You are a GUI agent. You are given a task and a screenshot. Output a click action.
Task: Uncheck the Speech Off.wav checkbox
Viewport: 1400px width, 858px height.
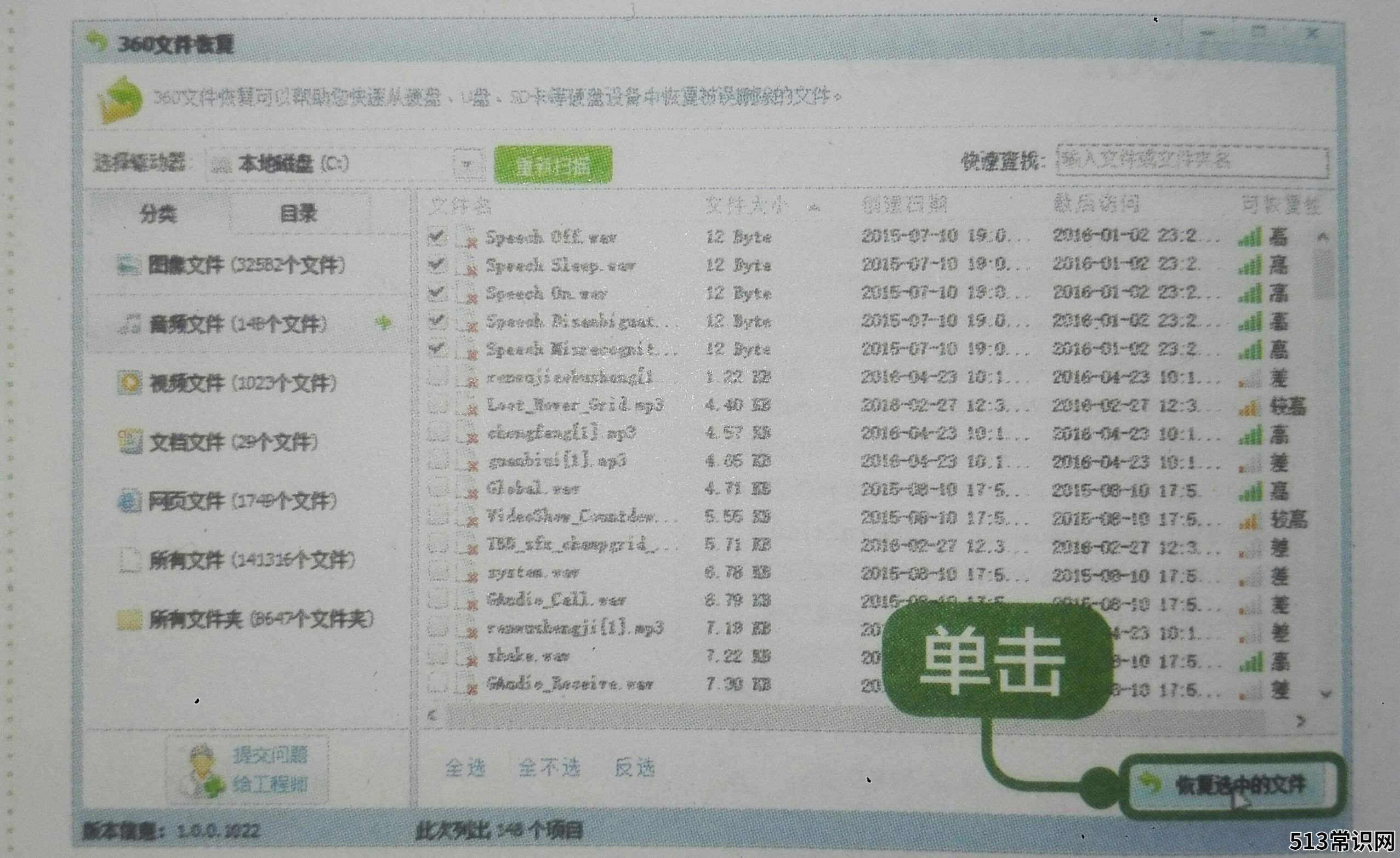(437, 237)
